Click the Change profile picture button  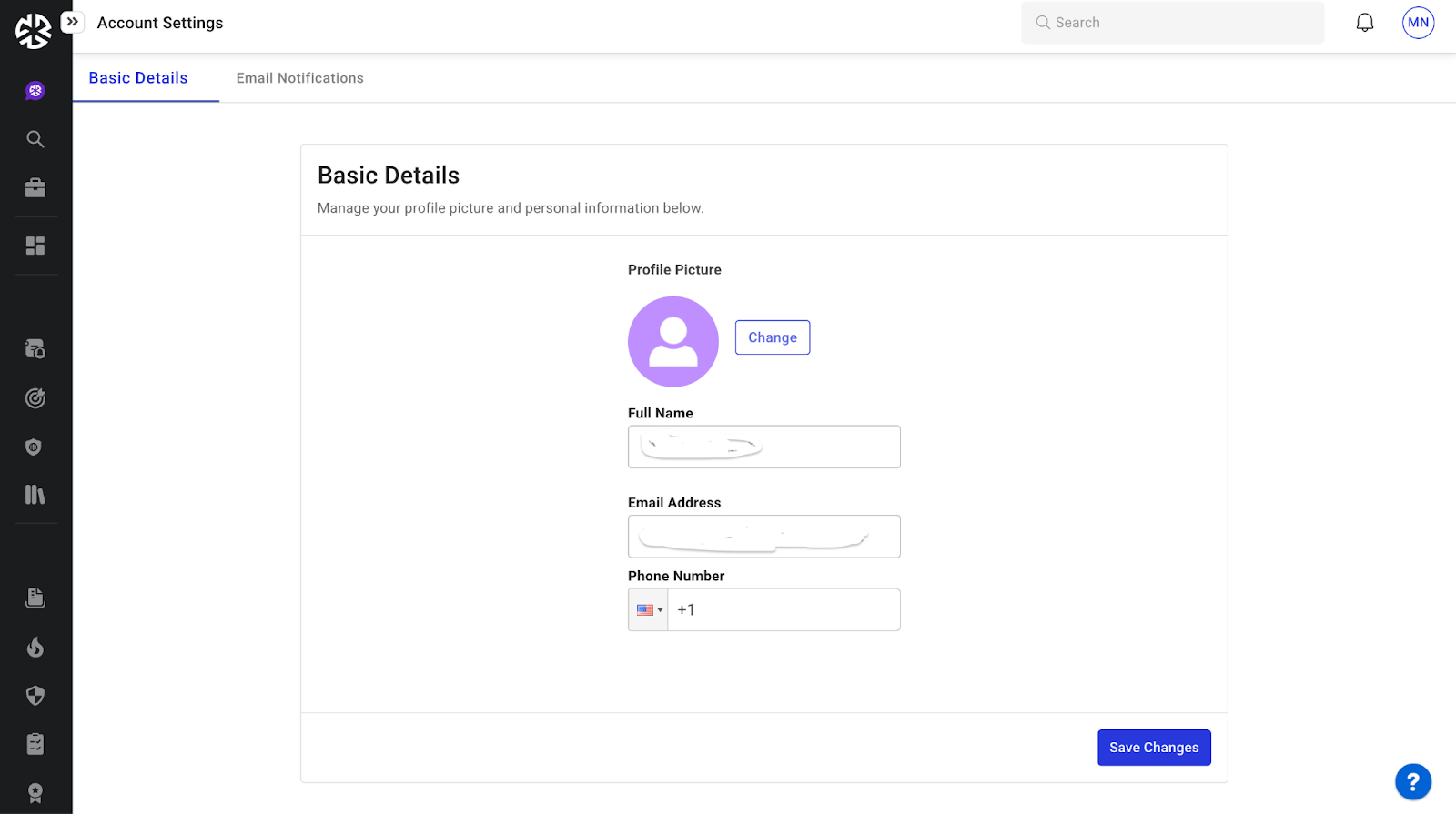tap(772, 337)
